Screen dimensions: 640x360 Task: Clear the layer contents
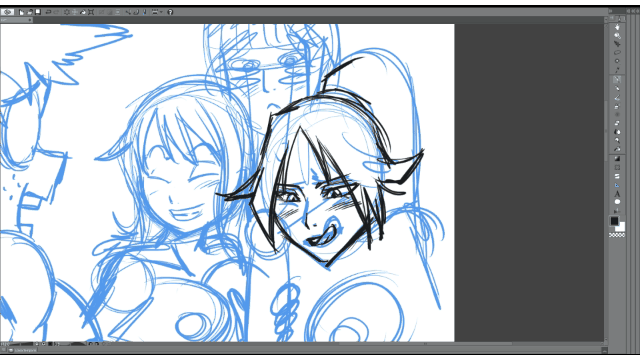67,12
